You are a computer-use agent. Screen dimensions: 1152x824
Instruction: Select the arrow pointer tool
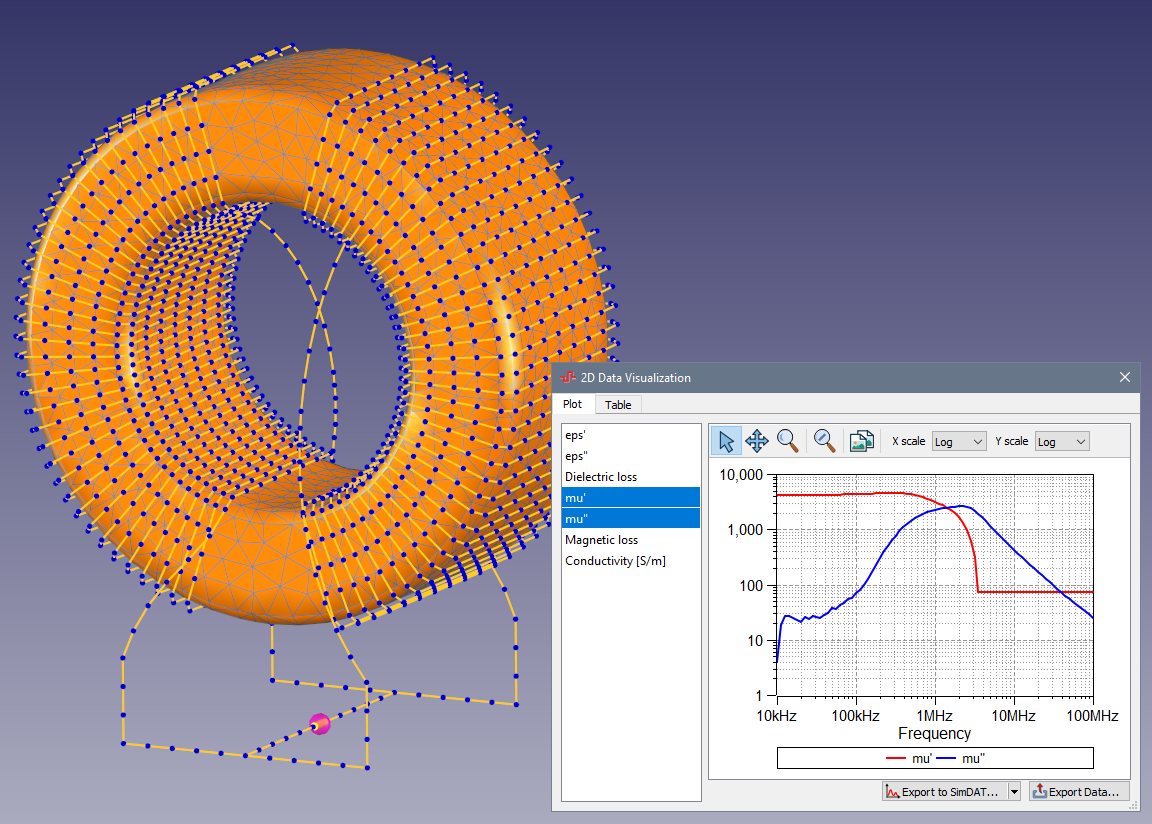point(726,441)
